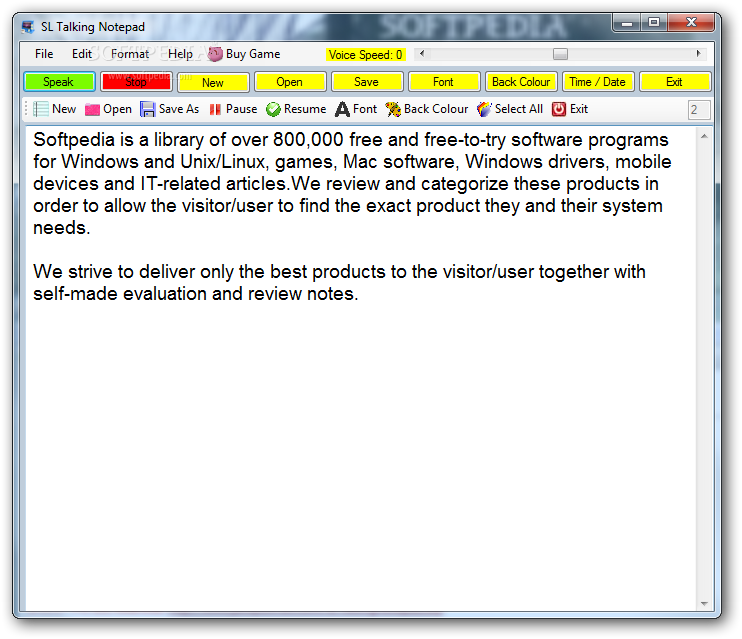Click the SL Talking Notepad title icon
This screenshot has height=639, width=742.
[x=28, y=27]
